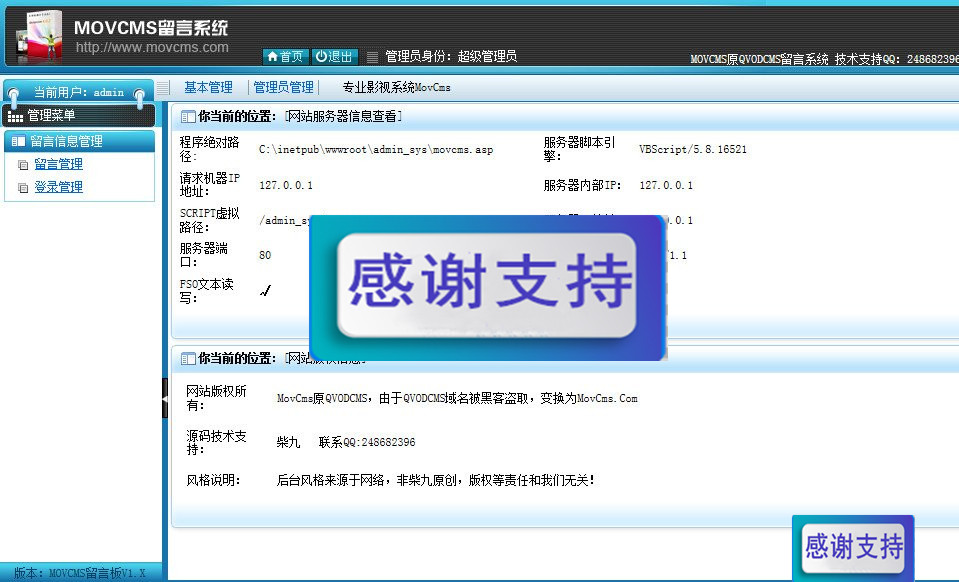This screenshot has height=582, width=959.
Task: Click the 版本: MOVCMS留言板V1.X footer text
Action: (80, 573)
